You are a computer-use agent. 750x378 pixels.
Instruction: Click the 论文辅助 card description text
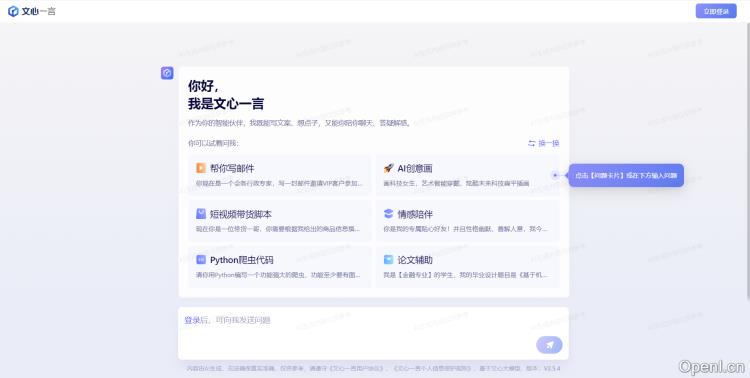[465, 275]
